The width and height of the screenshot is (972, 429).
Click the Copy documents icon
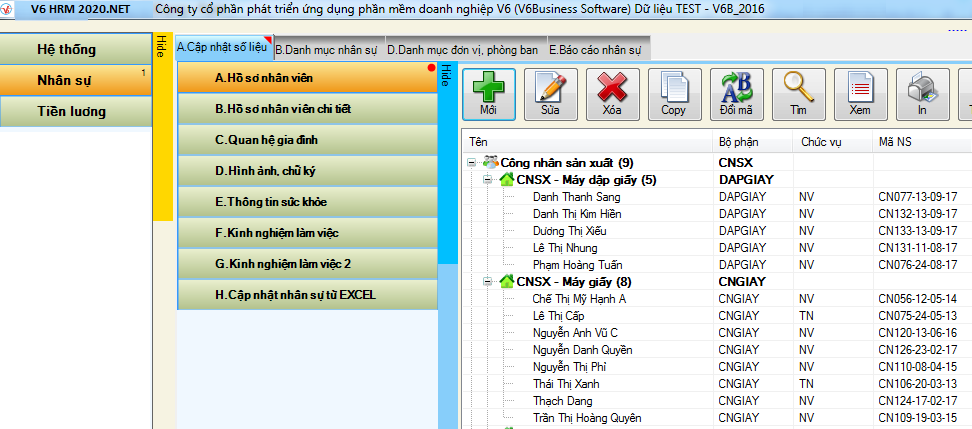(674, 94)
